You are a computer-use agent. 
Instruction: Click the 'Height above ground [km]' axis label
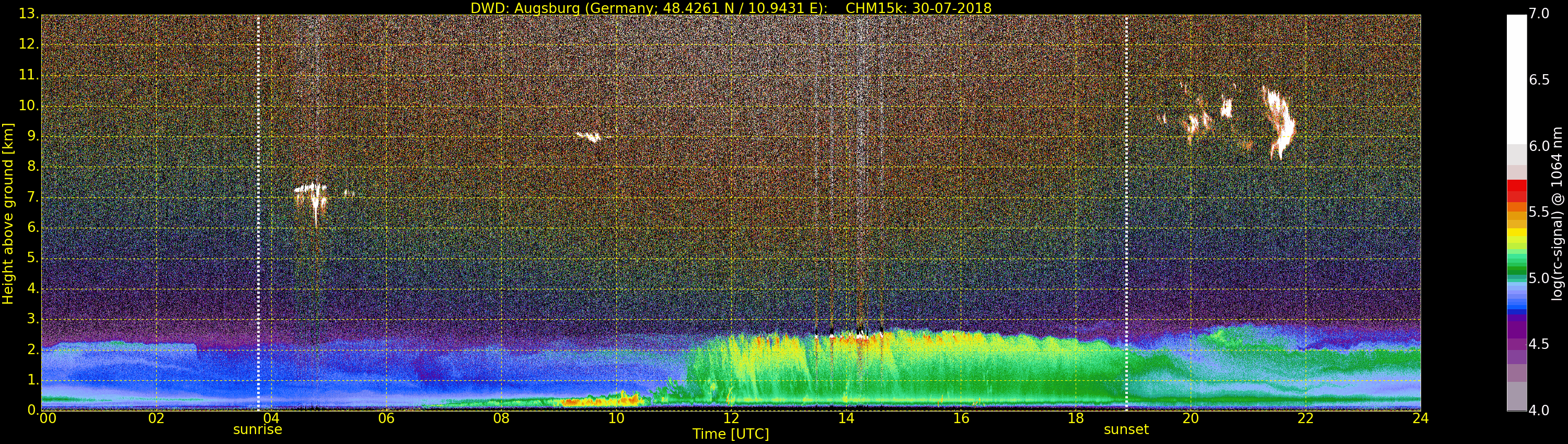tap(8, 214)
